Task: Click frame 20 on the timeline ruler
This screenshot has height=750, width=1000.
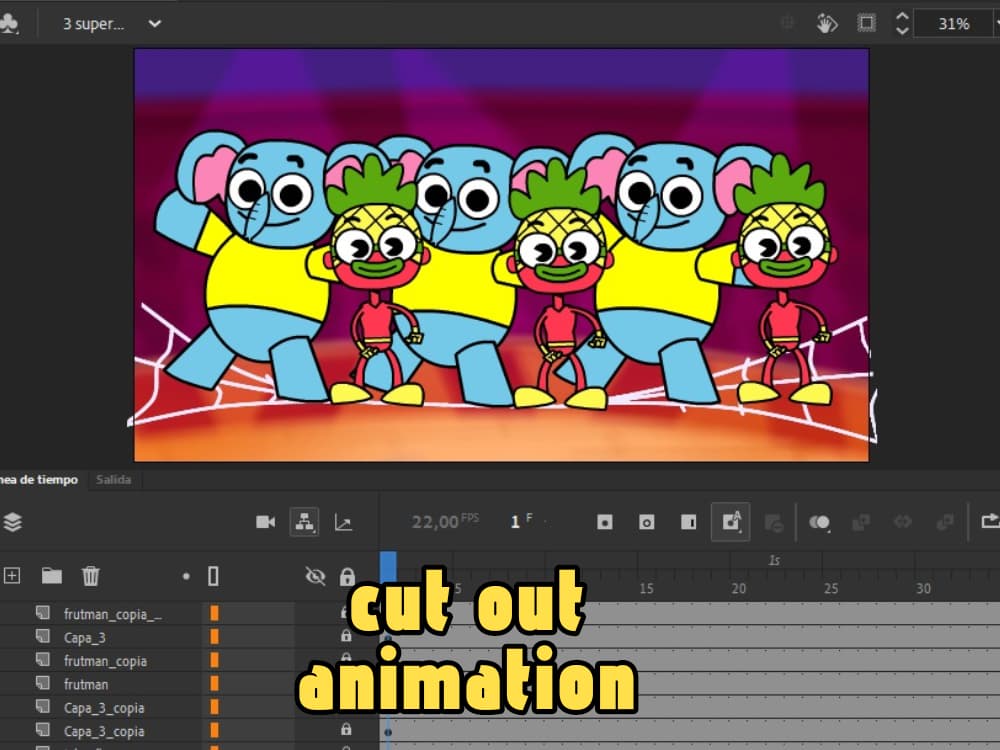Action: (x=739, y=588)
